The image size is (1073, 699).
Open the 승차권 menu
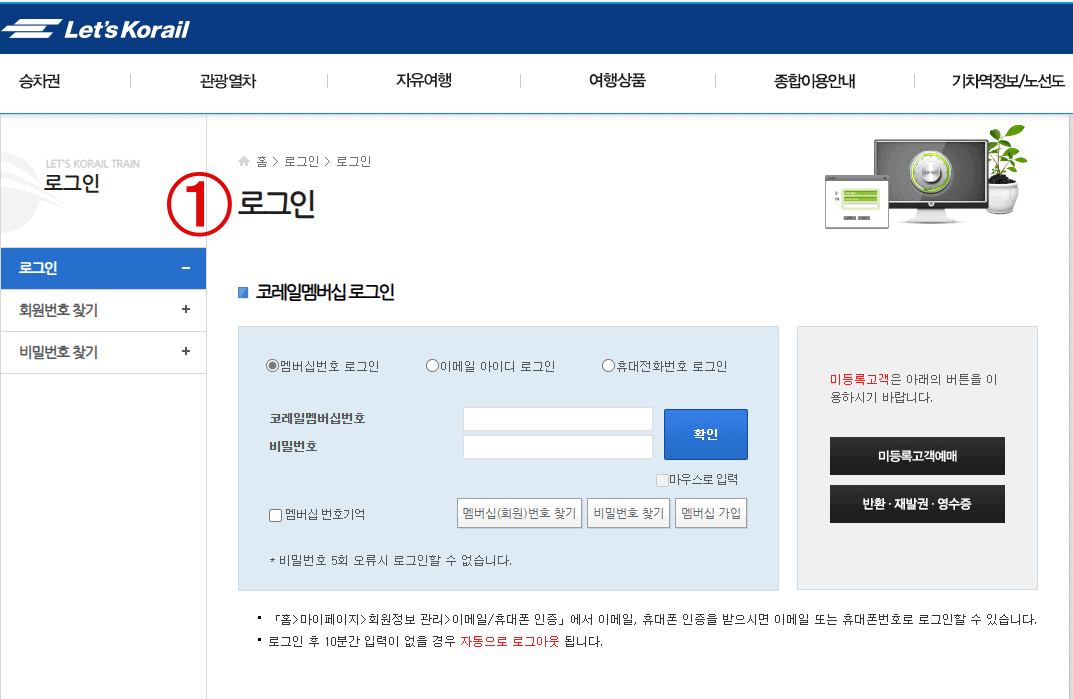(x=40, y=81)
